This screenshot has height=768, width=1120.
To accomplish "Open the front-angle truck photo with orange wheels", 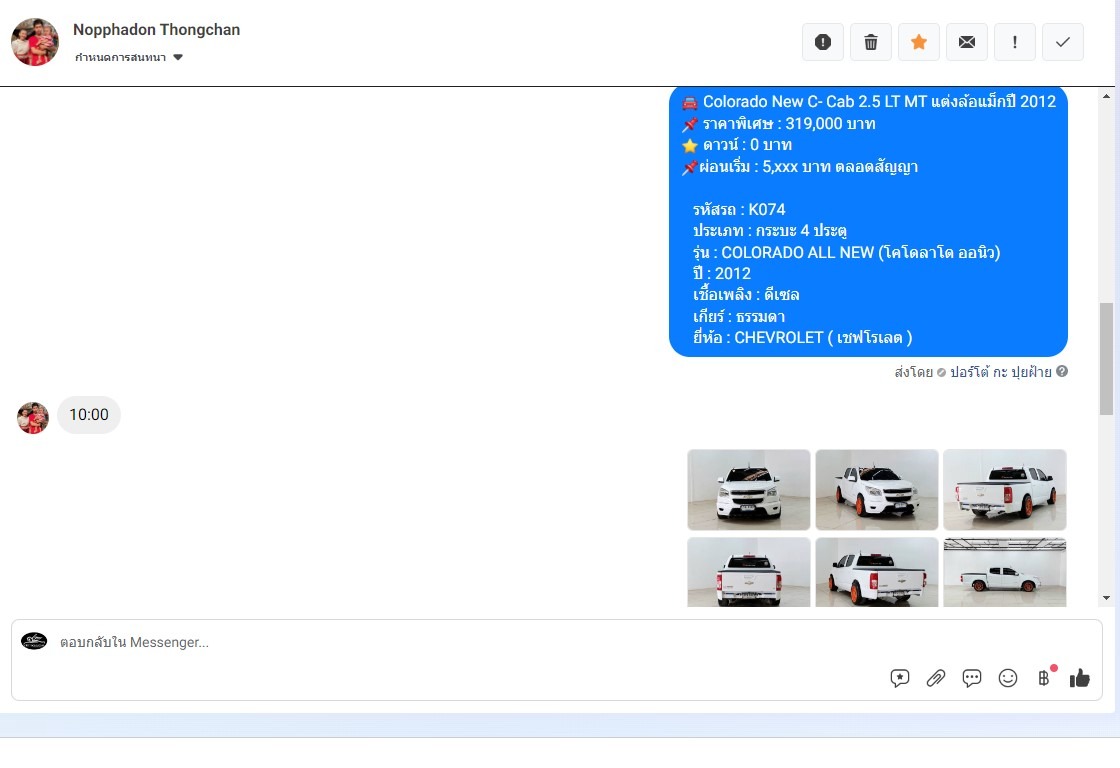I will (x=876, y=489).
